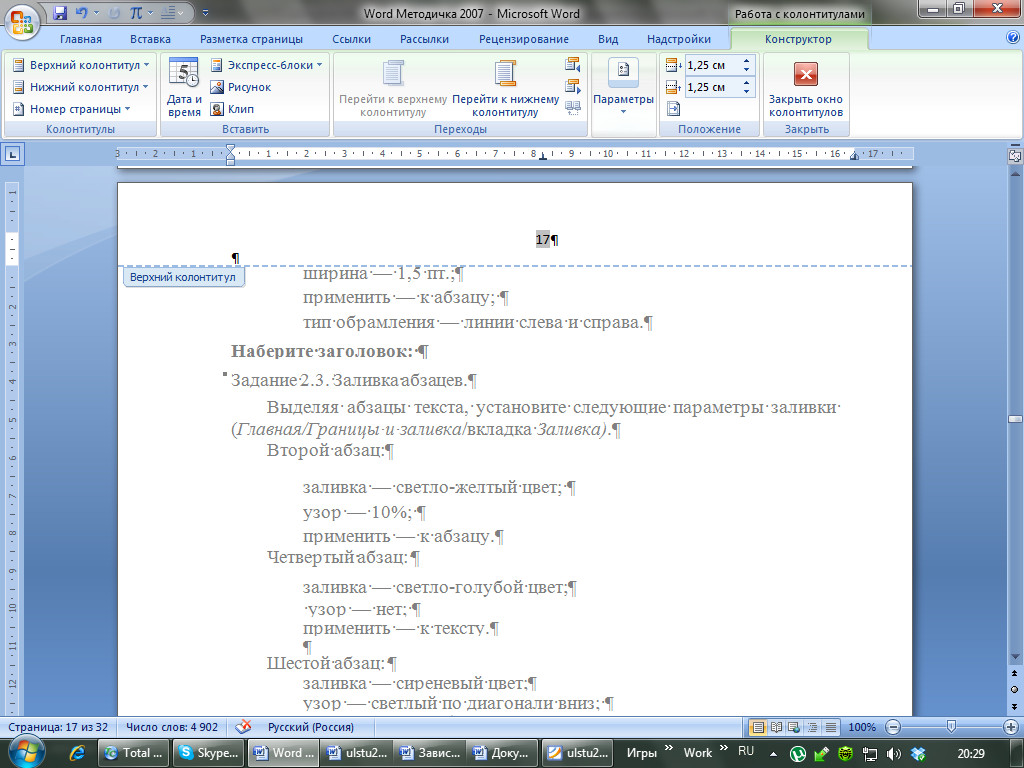The height and width of the screenshot is (768, 1024).
Task: Click spelling check status icon
Action: tap(243, 727)
